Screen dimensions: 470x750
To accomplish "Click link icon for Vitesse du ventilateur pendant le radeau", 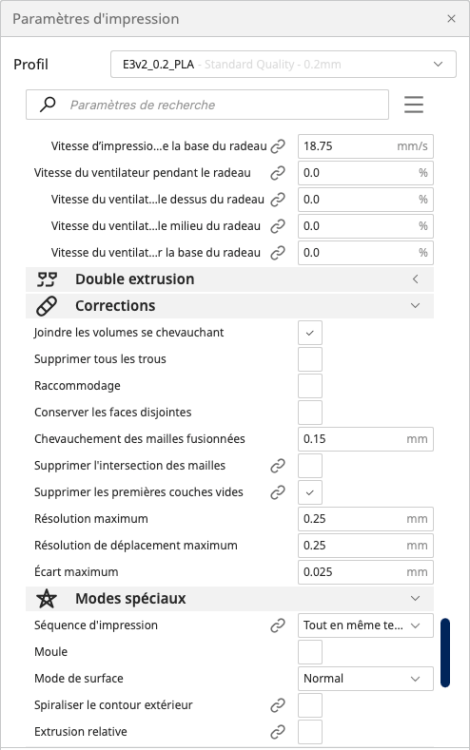I will click(278, 173).
